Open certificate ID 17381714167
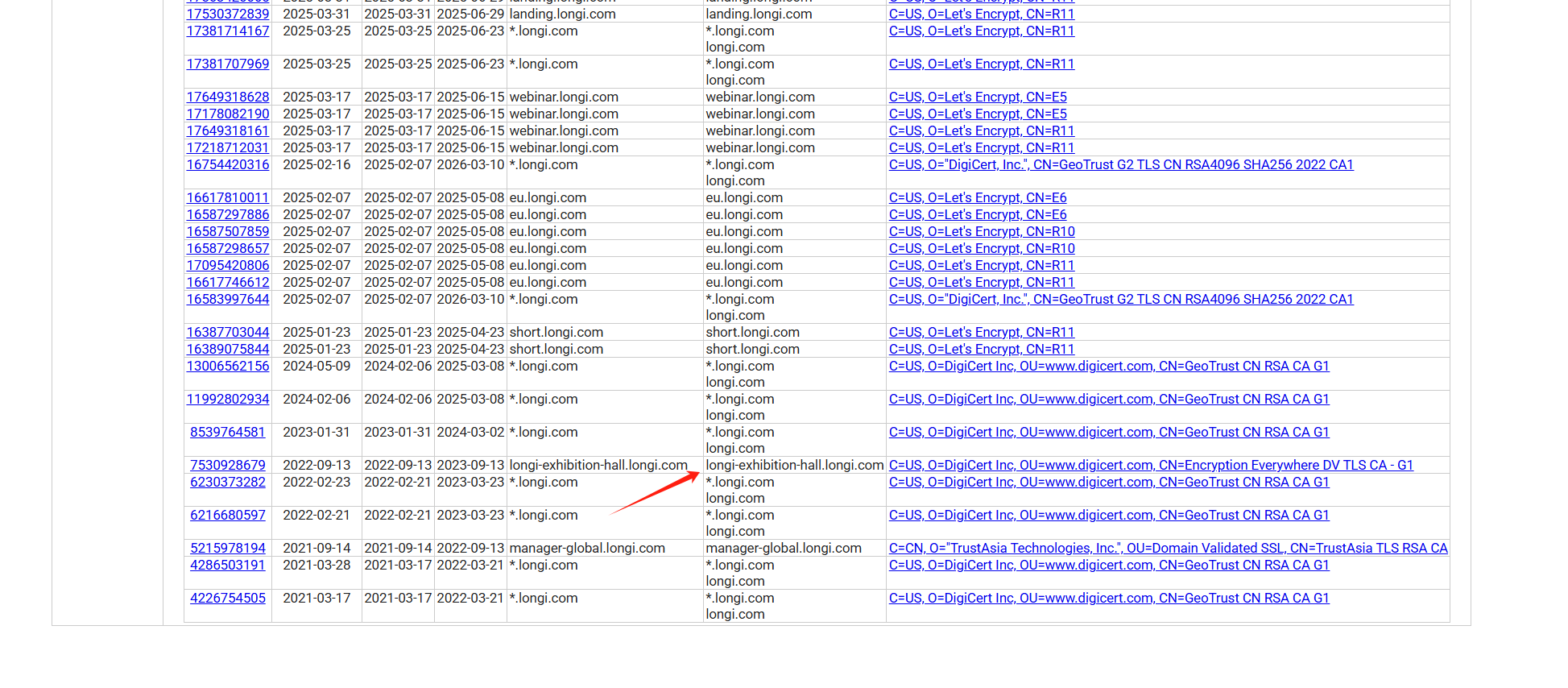Screen dimensions: 1568x688 228,31
